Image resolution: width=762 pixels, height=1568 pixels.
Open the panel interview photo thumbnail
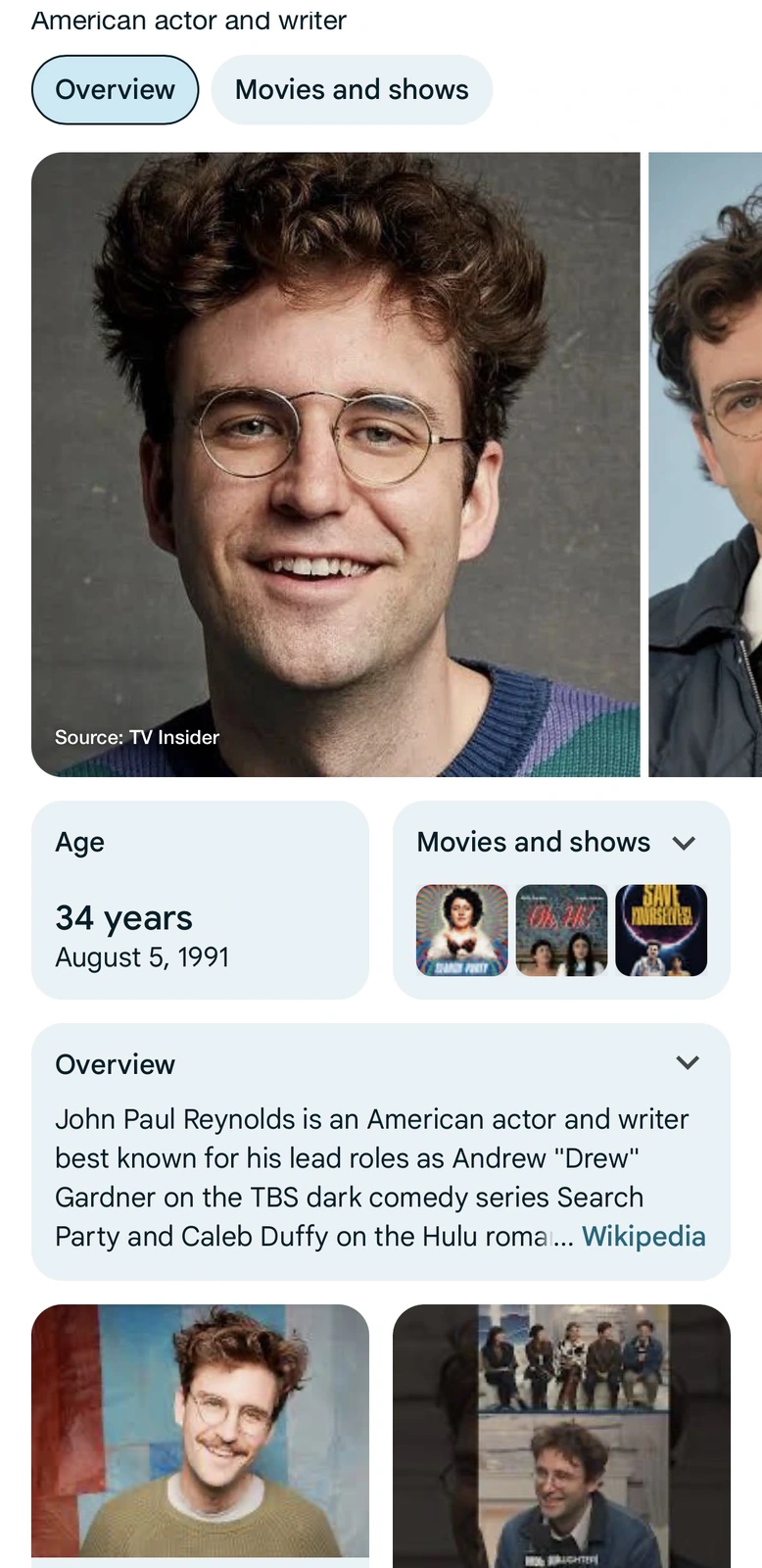(561, 1436)
